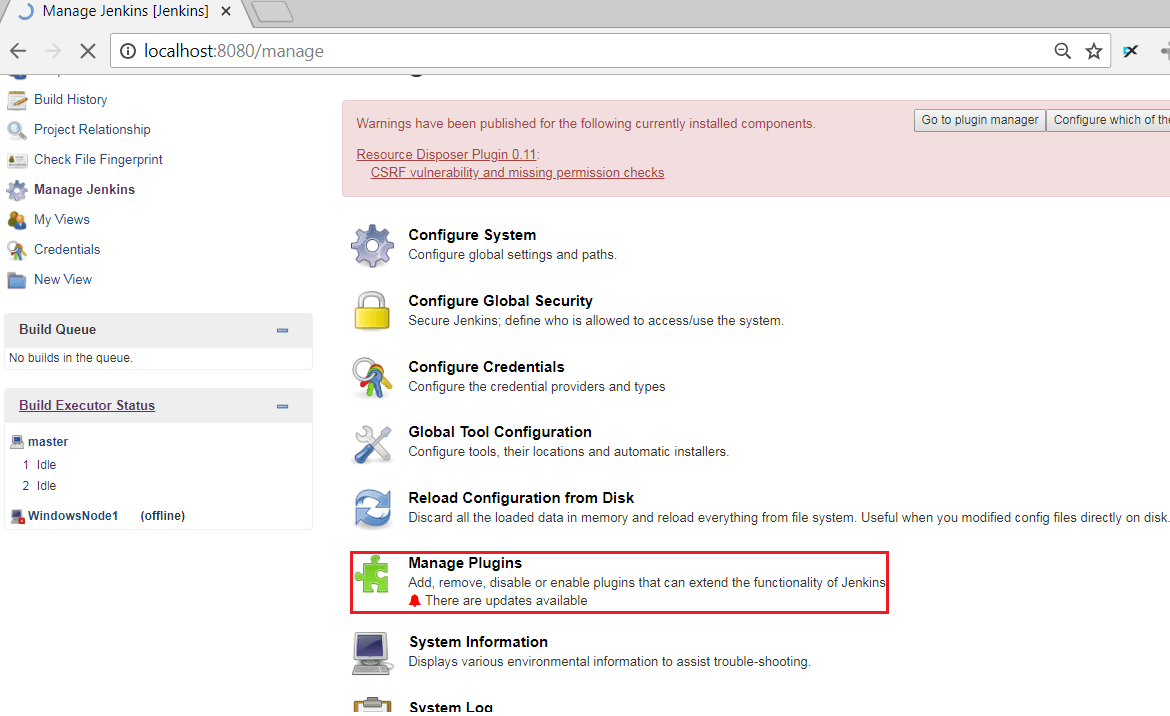Screen dimensions: 1170x716
Task: Click the Manage Jenkins gear in sidebar
Action: (x=17, y=189)
